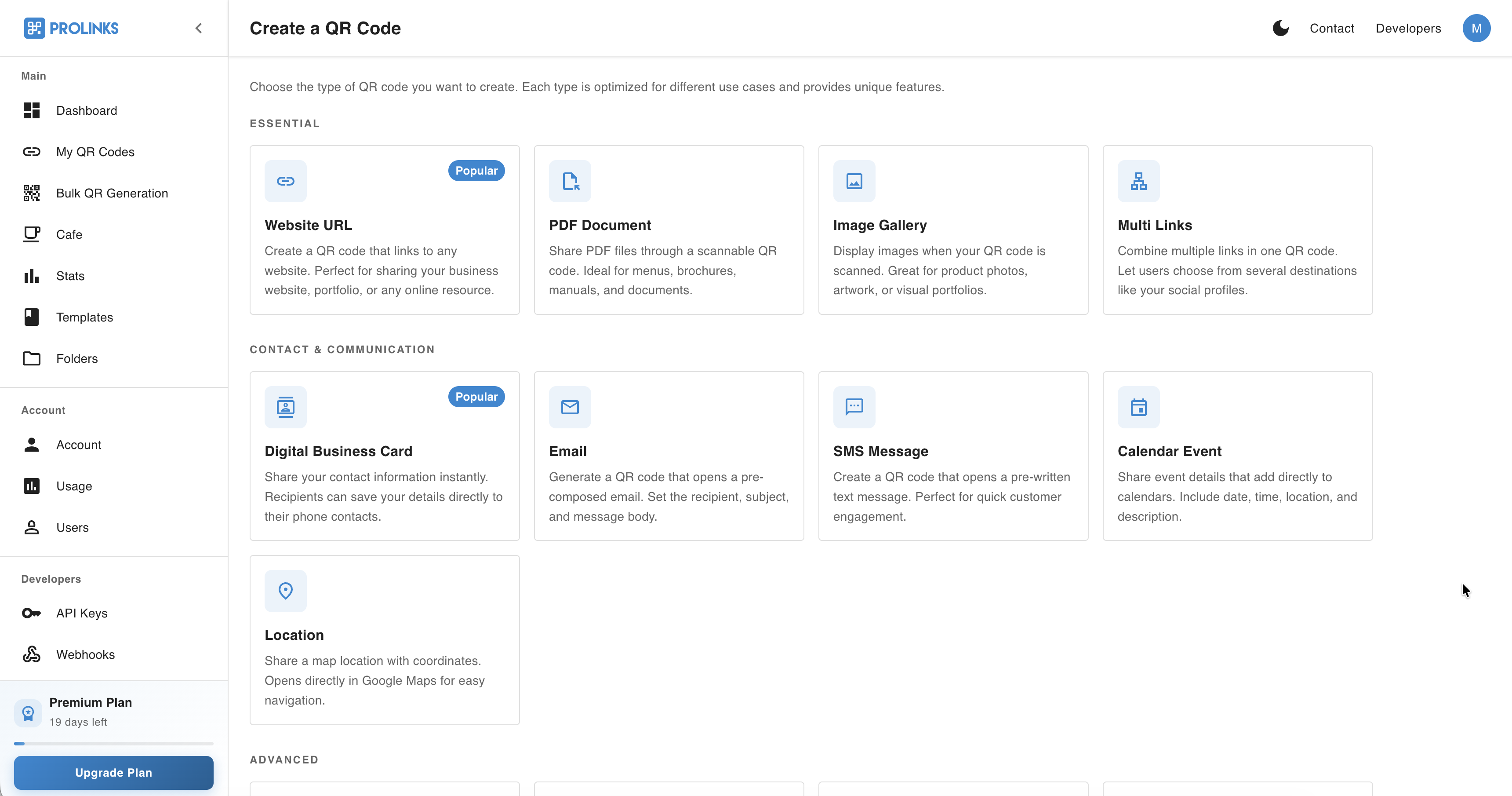This screenshot has width=1512, height=796.
Task: Open the Developers page
Action: tap(1408, 28)
